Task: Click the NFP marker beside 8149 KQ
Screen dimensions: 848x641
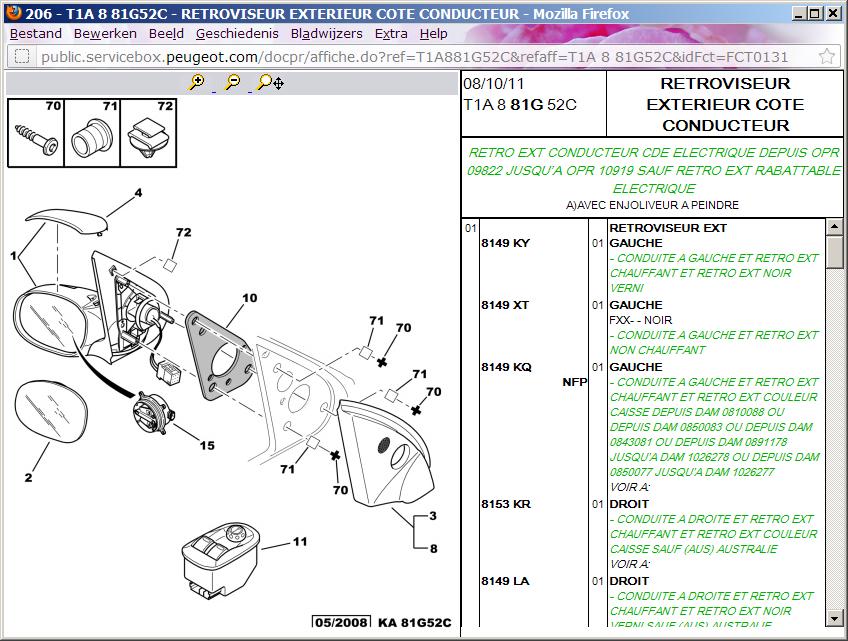Action: coord(574,382)
